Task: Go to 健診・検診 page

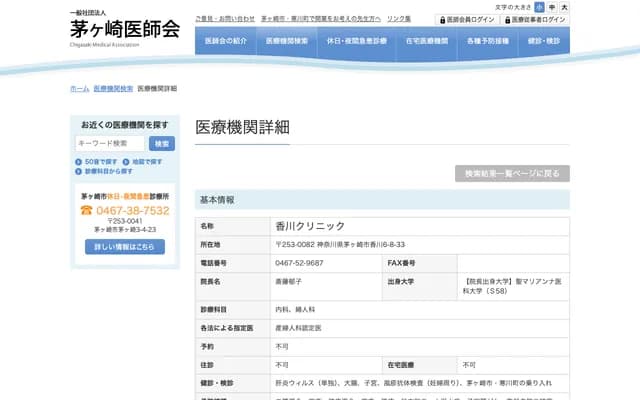Action: point(545,42)
